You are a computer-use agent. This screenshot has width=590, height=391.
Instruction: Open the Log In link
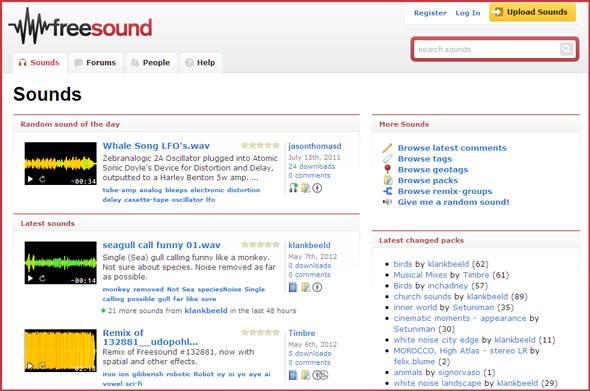468,13
